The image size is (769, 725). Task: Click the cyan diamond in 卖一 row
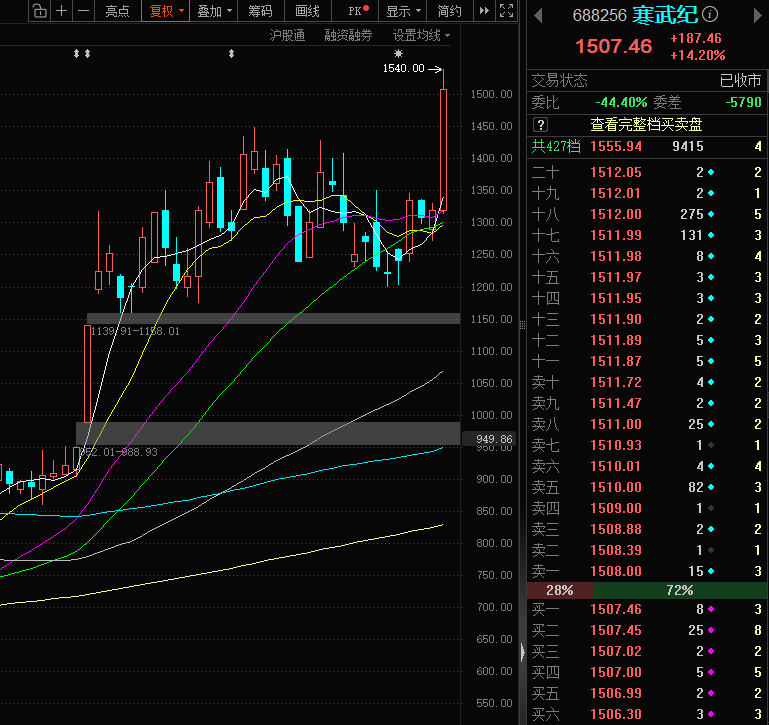point(711,571)
